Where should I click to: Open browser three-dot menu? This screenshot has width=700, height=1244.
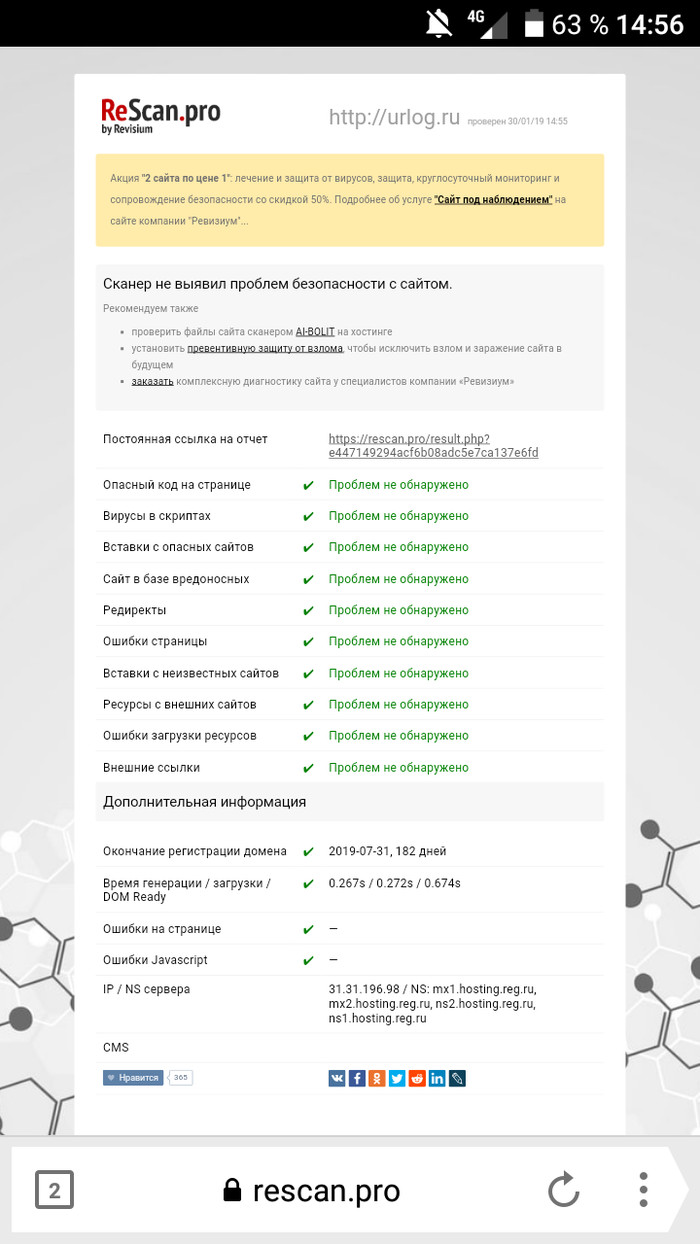pyautogui.click(x=644, y=1190)
